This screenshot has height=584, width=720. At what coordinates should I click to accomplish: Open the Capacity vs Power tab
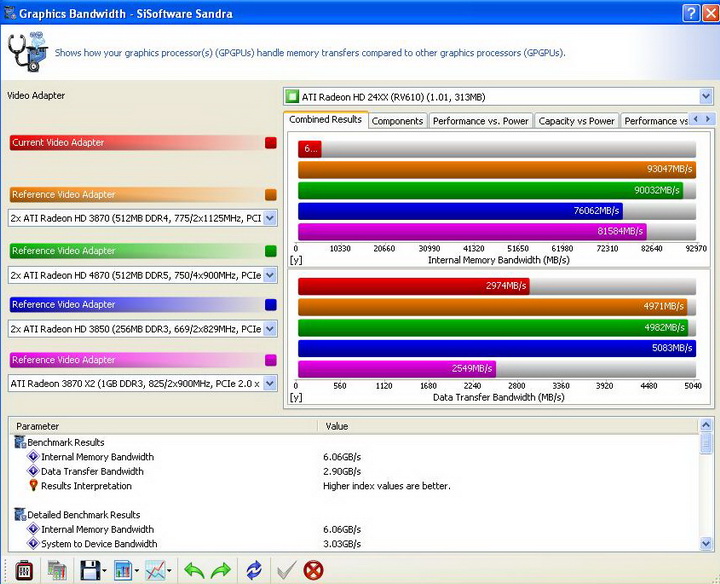pyautogui.click(x=576, y=121)
